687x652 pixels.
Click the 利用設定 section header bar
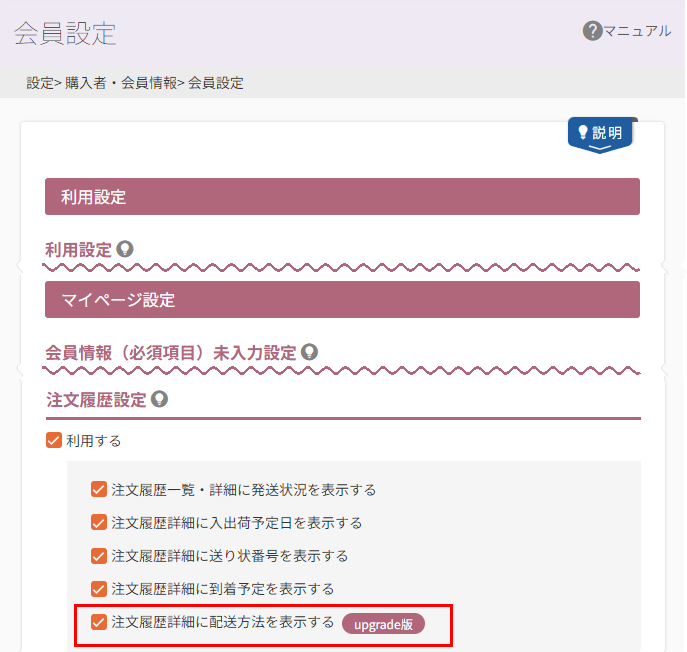pos(342,197)
